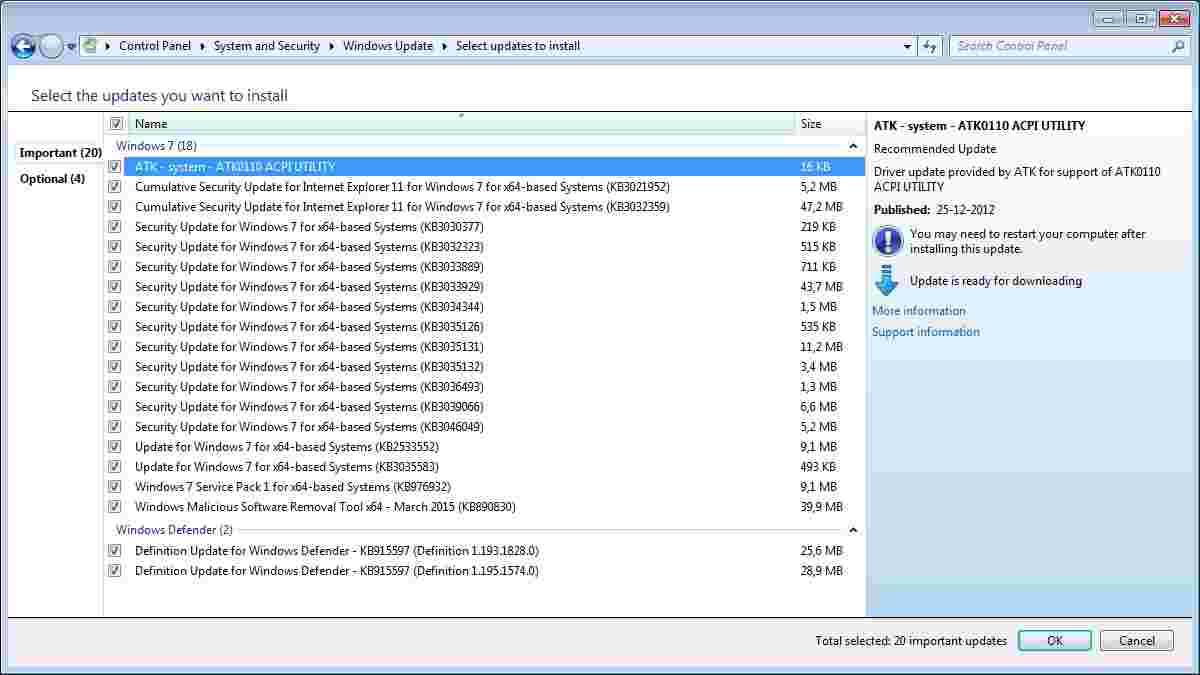Open the More information link
This screenshot has height=675, width=1200.
point(919,311)
